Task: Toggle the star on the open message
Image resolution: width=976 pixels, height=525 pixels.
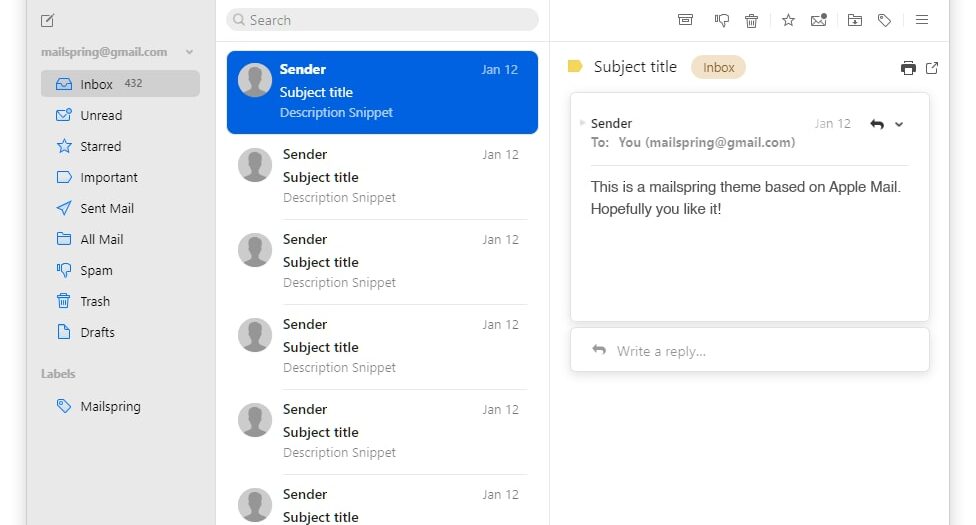Action: point(788,21)
